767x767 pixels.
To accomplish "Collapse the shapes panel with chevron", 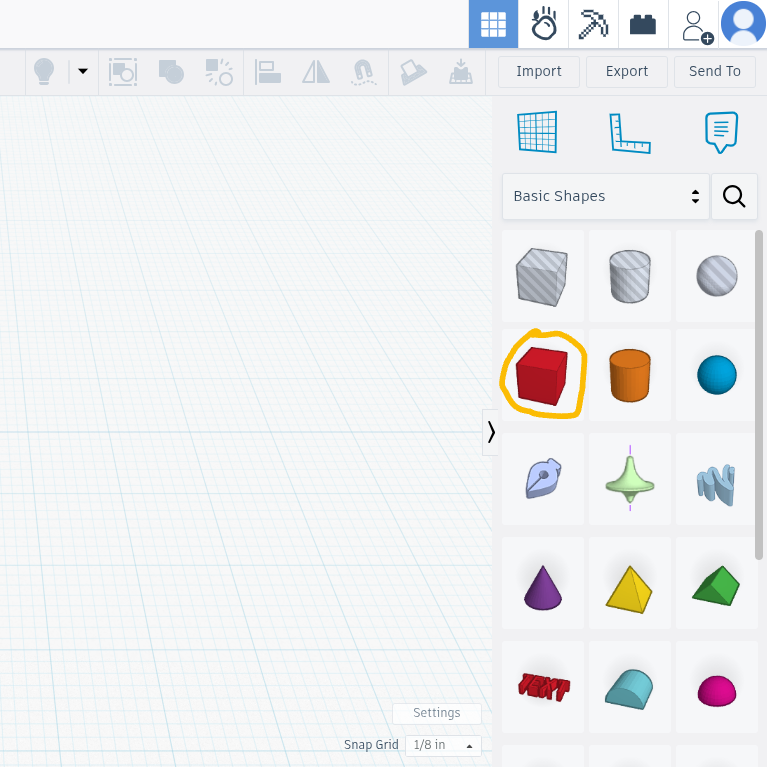I will pyautogui.click(x=491, y=432).
